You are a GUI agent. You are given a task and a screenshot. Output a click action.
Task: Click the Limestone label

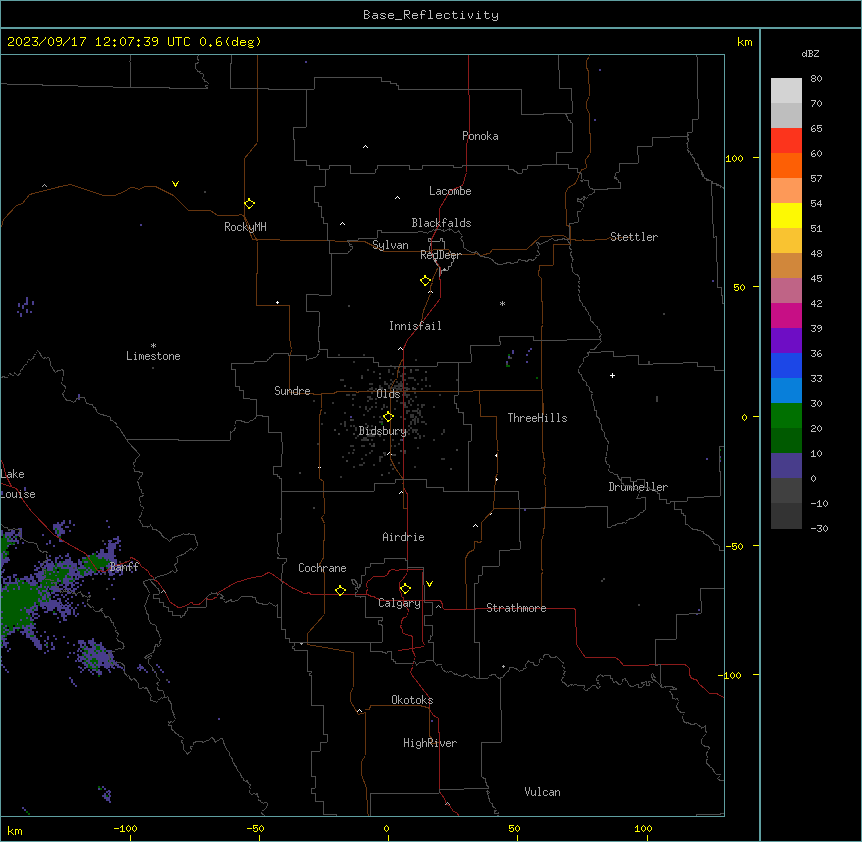pos(153,356)
